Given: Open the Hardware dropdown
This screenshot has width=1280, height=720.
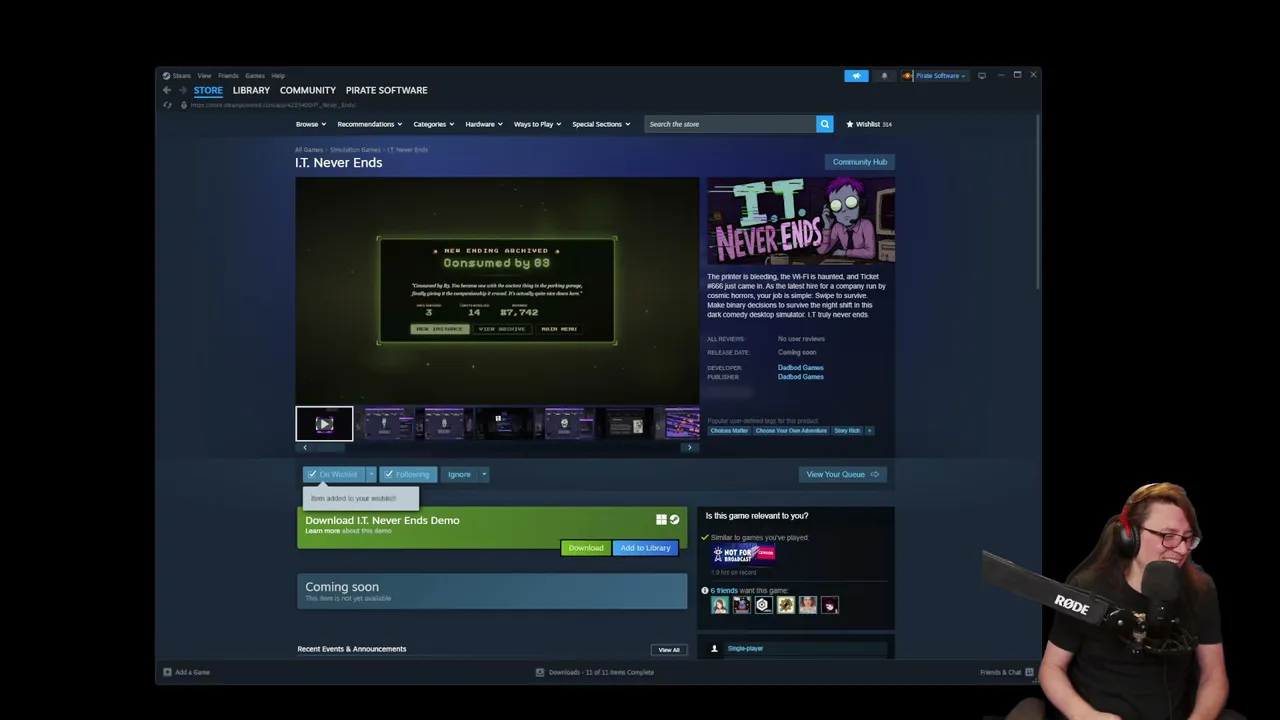Looking at the screenshot, I should (x=485, y=124).
